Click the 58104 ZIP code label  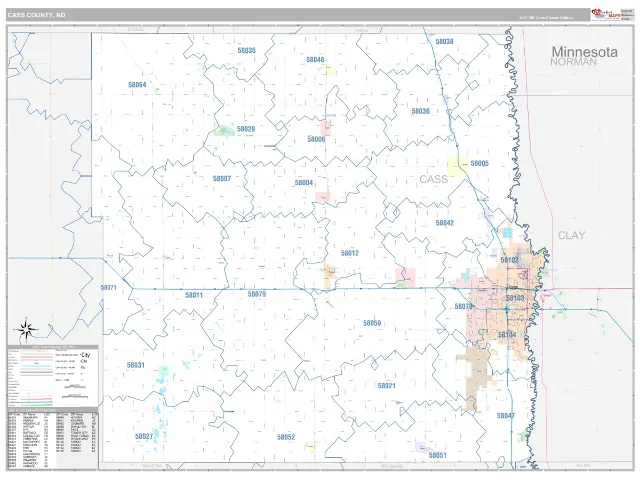[x=507, y=335]
